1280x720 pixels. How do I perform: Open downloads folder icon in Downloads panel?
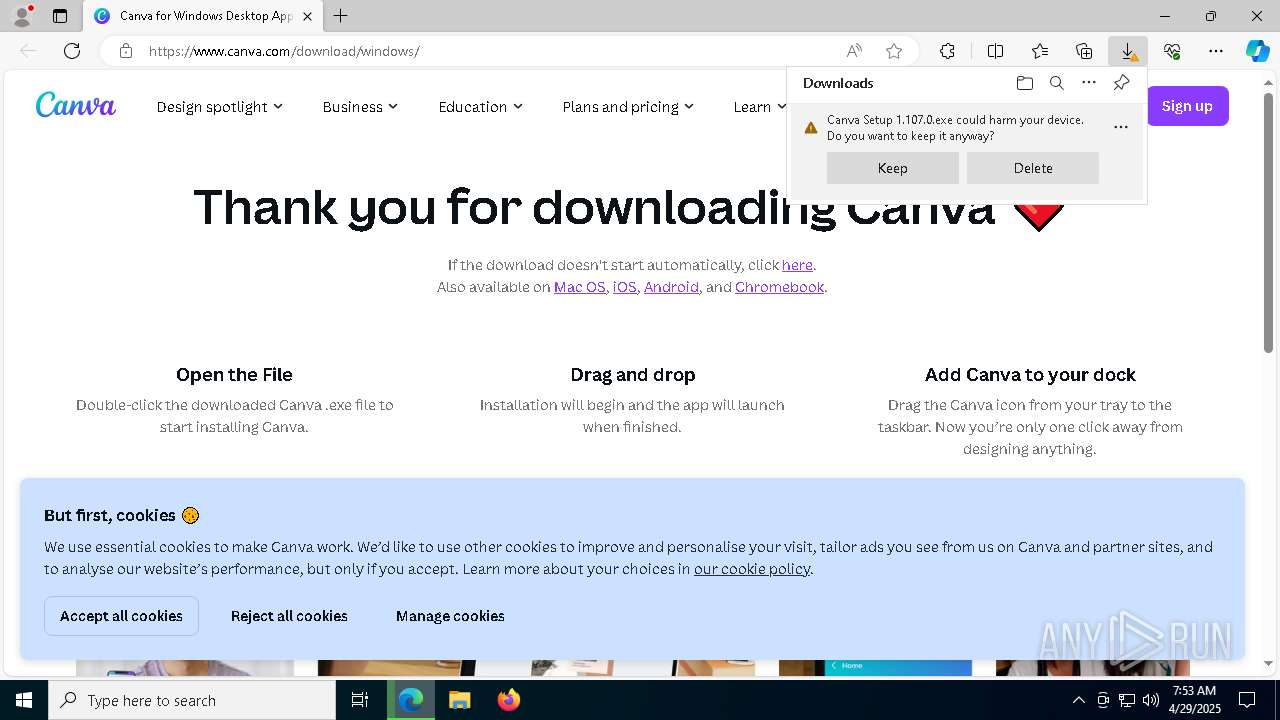[x=1024, y=83]
